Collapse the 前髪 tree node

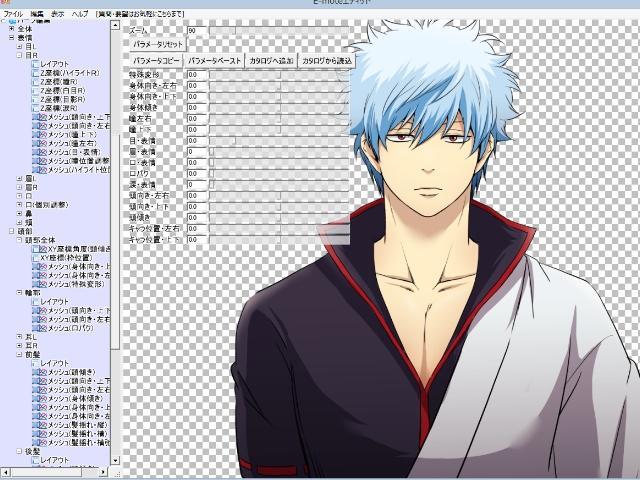click(19, 355)
